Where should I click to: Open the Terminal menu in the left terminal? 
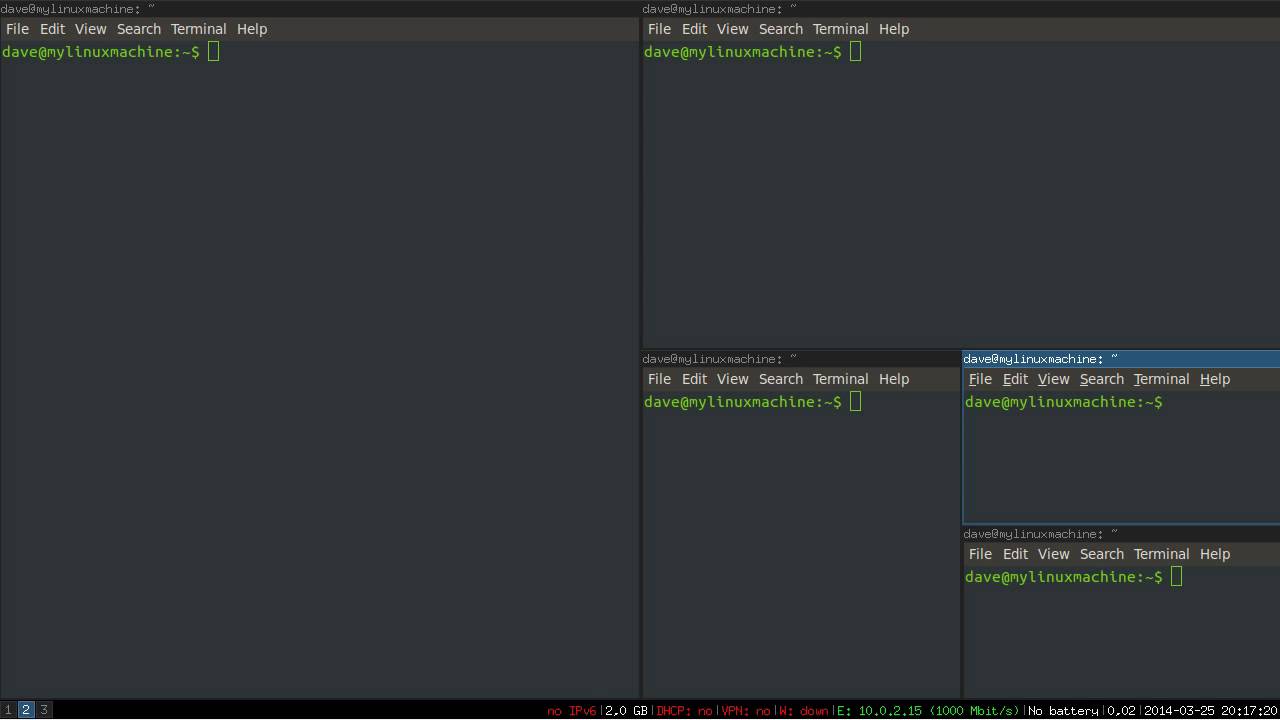pos(198,28)
